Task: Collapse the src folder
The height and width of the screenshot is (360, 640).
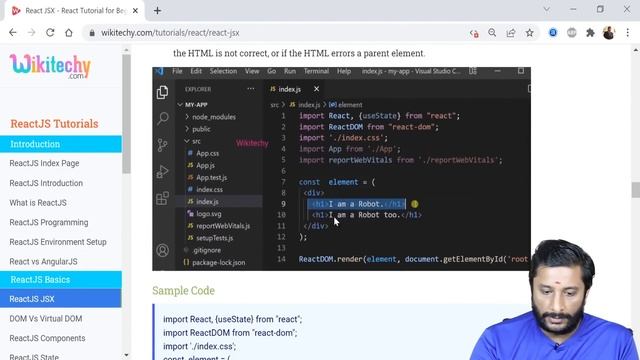Action: pyautogui.click(x=193, y=141)
